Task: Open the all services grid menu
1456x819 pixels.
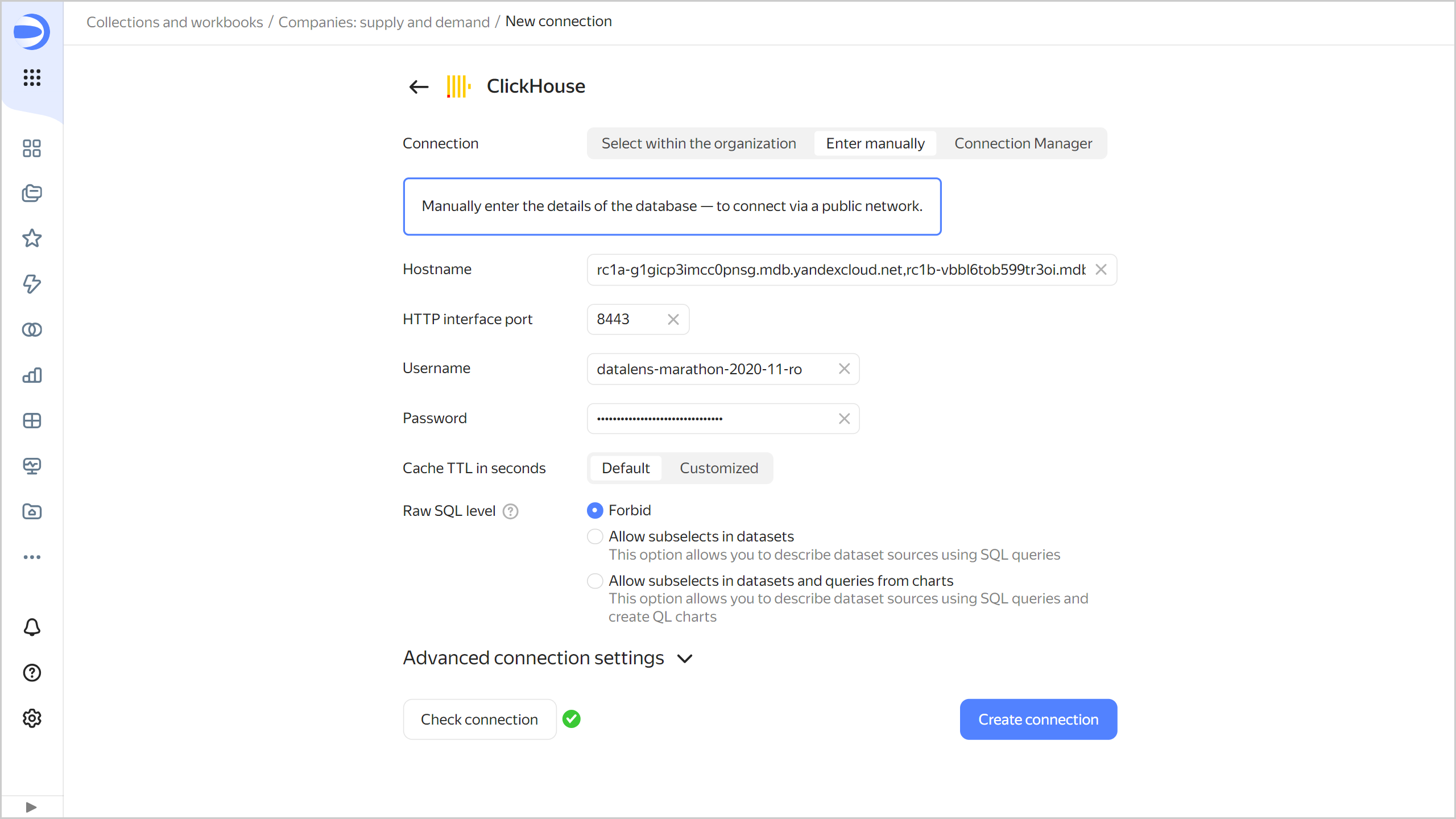Action: pos(32,77)
